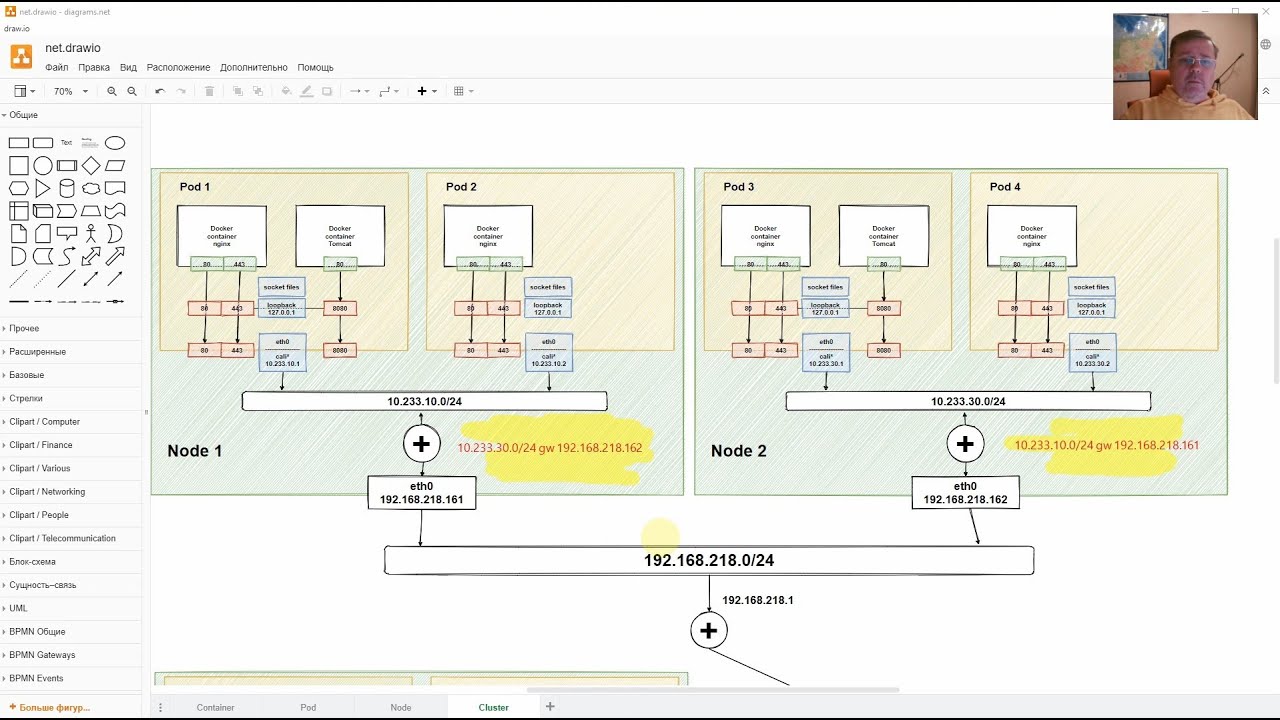Expand the Clipart / Networking section
The width and height of the screenshot is (1280, 720).
click(72, 492)
